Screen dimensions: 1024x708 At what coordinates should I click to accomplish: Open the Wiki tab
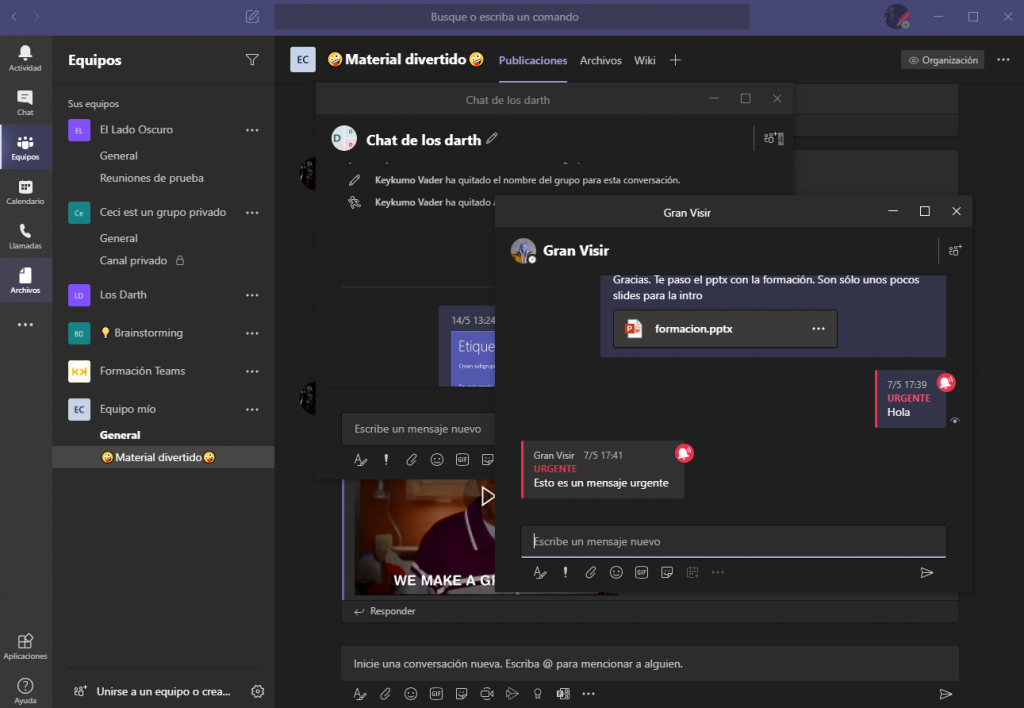coord(644,60)
